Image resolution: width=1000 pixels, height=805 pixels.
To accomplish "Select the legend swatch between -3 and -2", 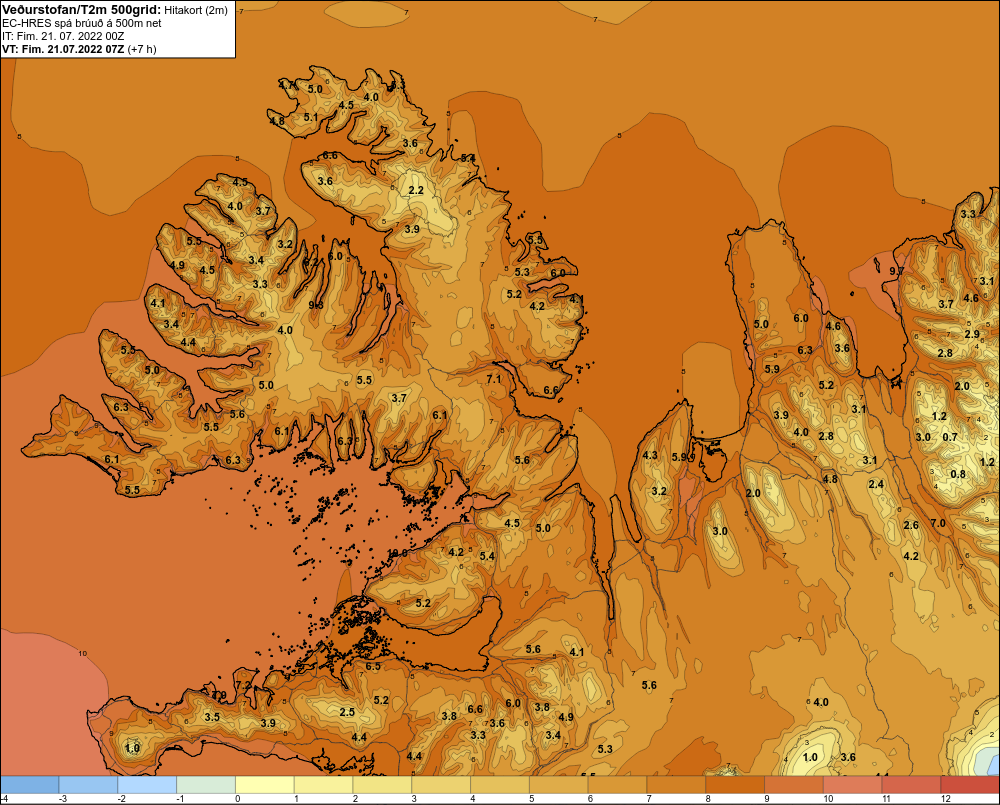I will click(x=88, y=785).
